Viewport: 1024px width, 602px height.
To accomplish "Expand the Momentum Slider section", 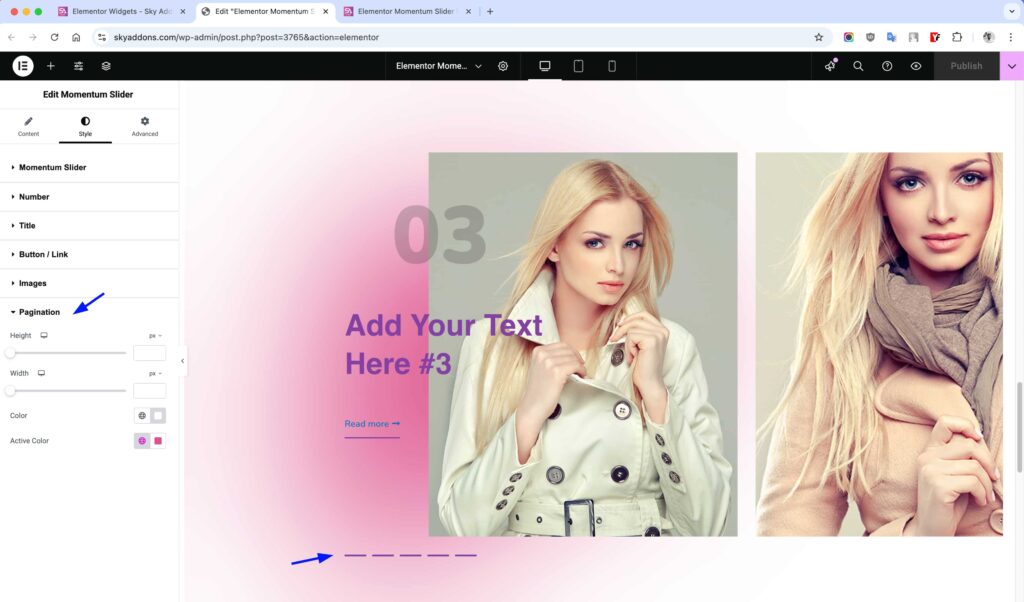I will point(89,167).
